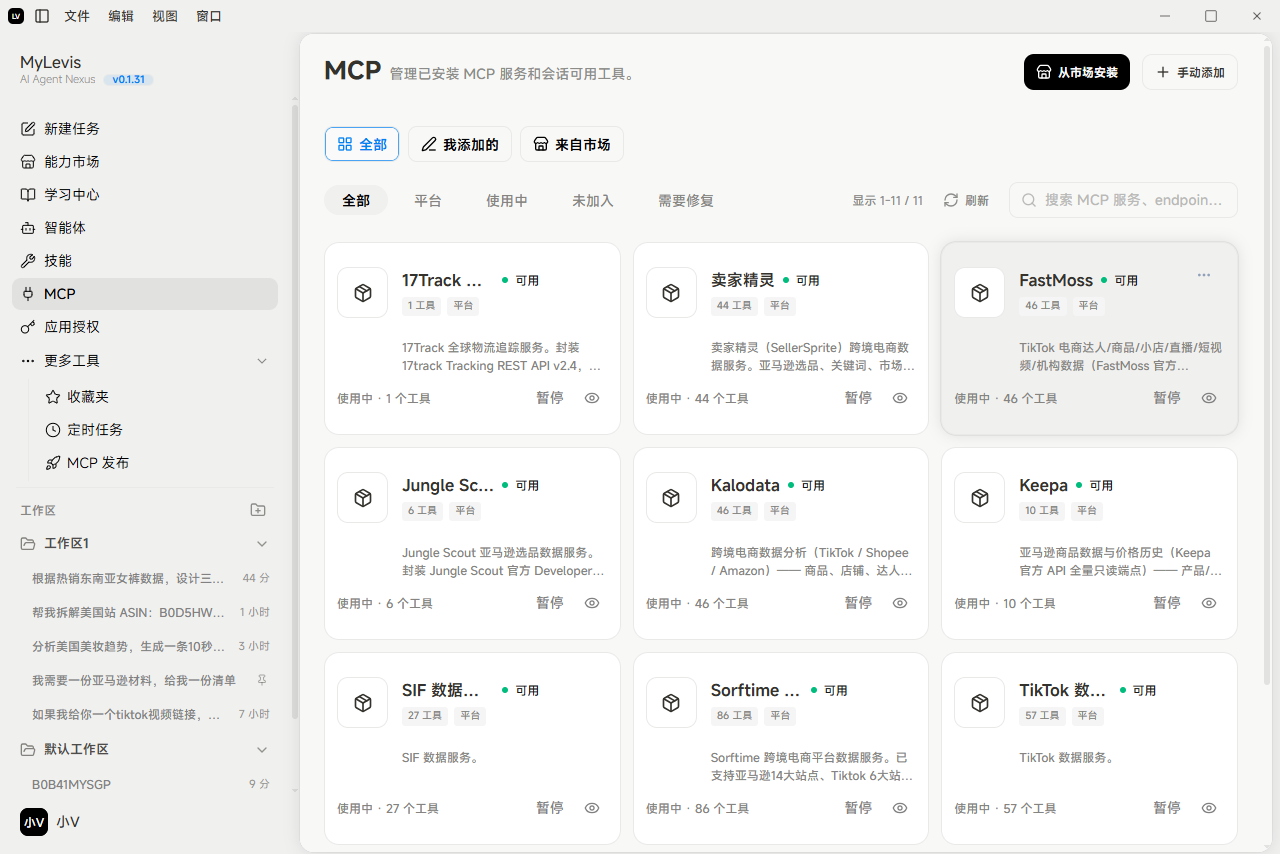Switch to the 来自市场 source tab
This screenshot has width=1280, height=854.
[572, 145]
